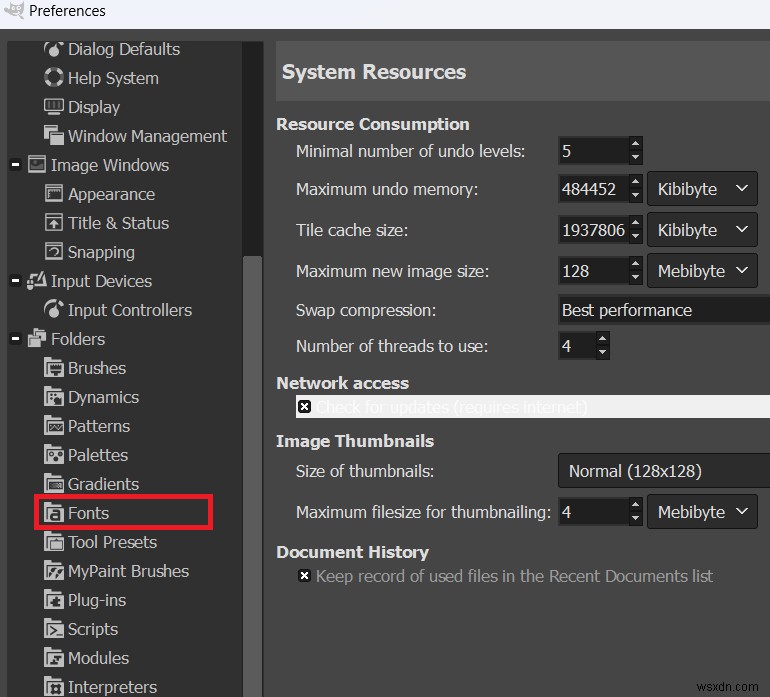The width and height of the screenshot is (770, 697).
Task: Increase number of threads to use
Action: point(603,339)
